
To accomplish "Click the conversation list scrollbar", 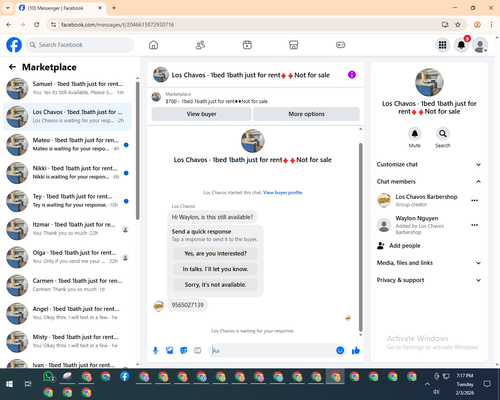I will [137, 150].
